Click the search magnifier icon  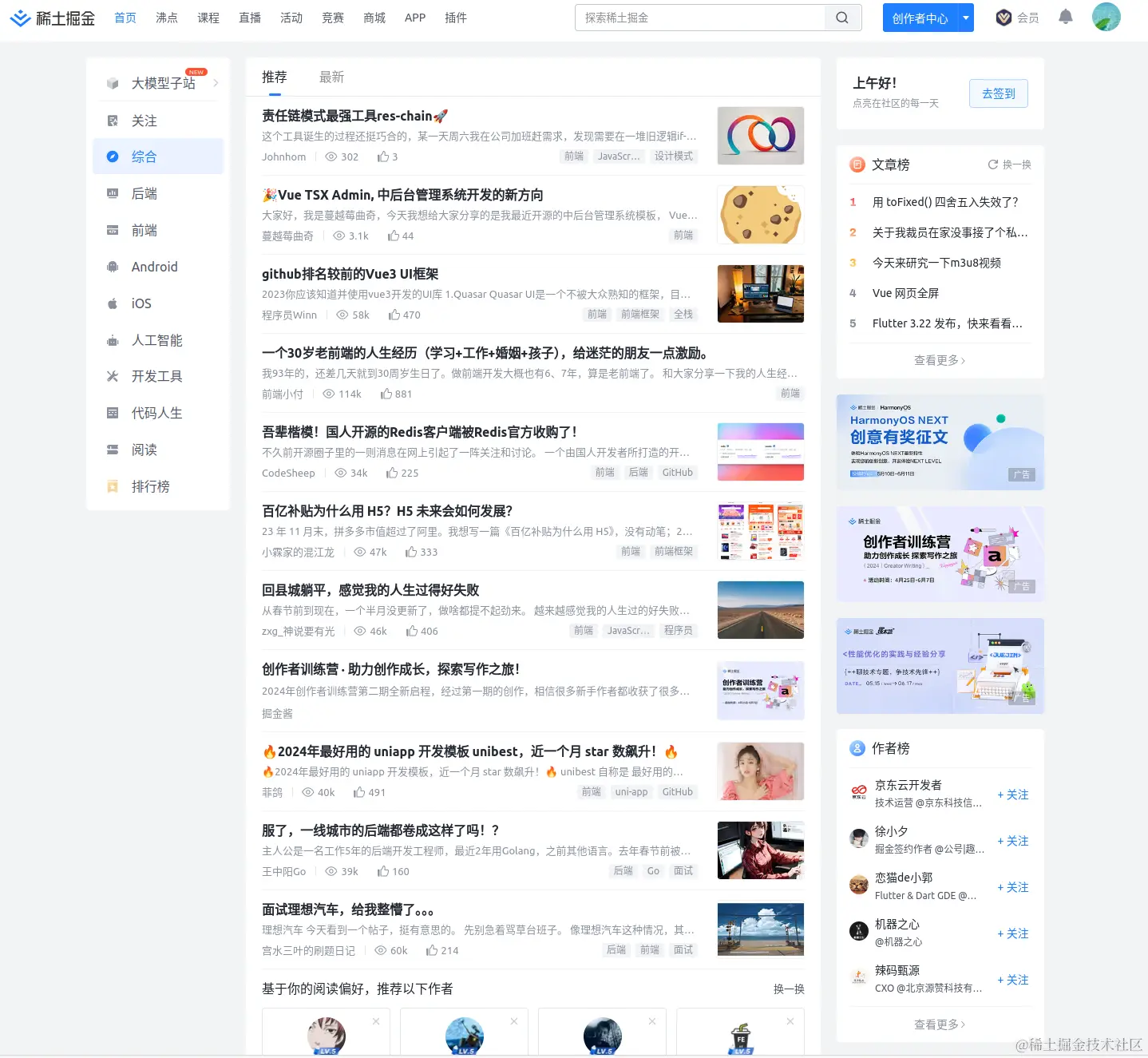pyautogui.click(x=842, y=18)
